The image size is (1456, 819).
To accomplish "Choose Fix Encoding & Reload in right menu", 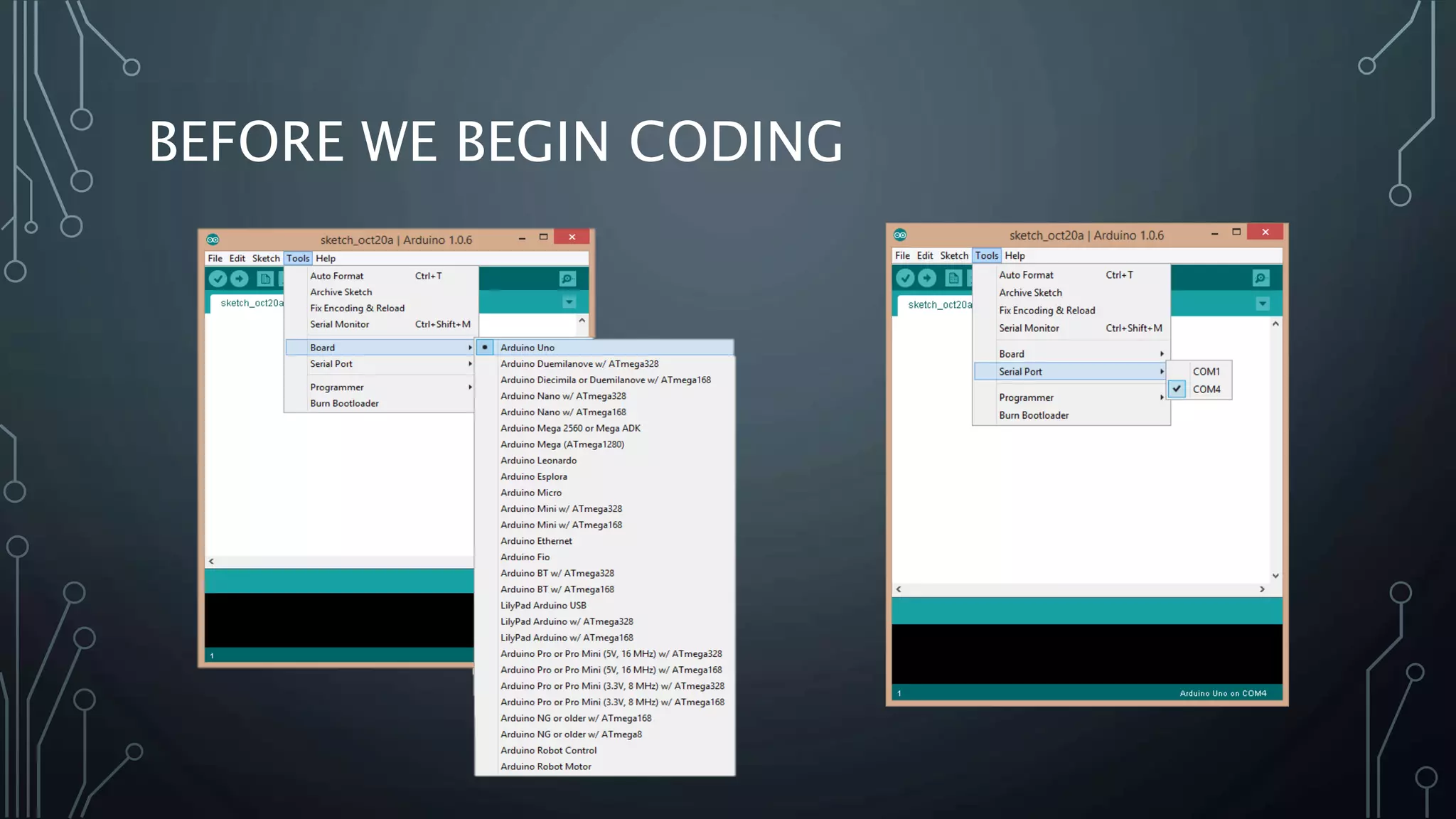I will pyautogui.click(x=1071, y=311).
